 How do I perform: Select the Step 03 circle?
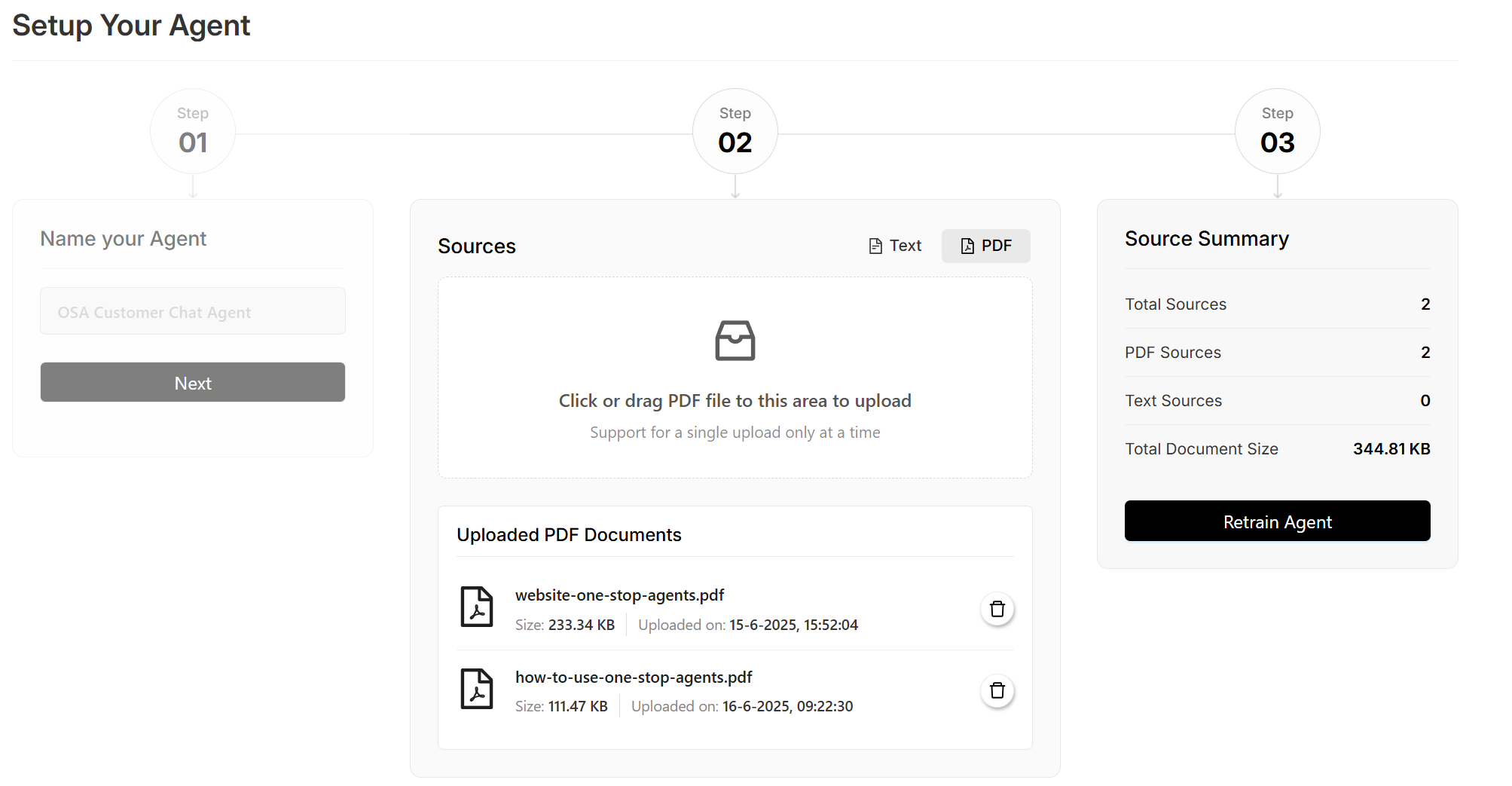pyautogui.click(x=1277, y=131)
